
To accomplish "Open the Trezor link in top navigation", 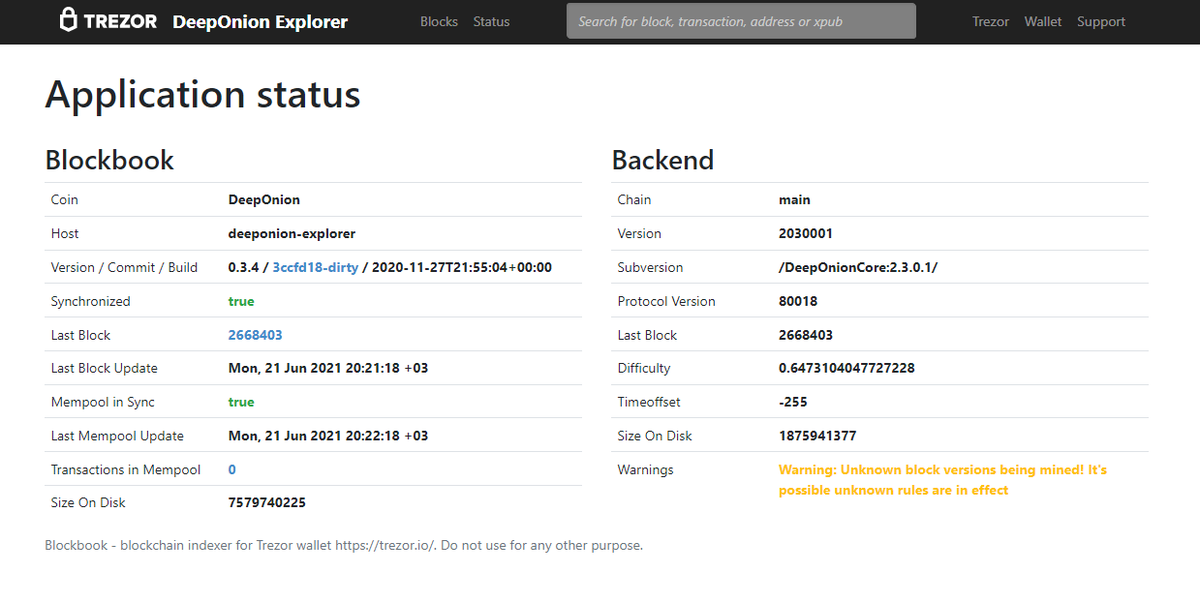I will coord(991,21).
